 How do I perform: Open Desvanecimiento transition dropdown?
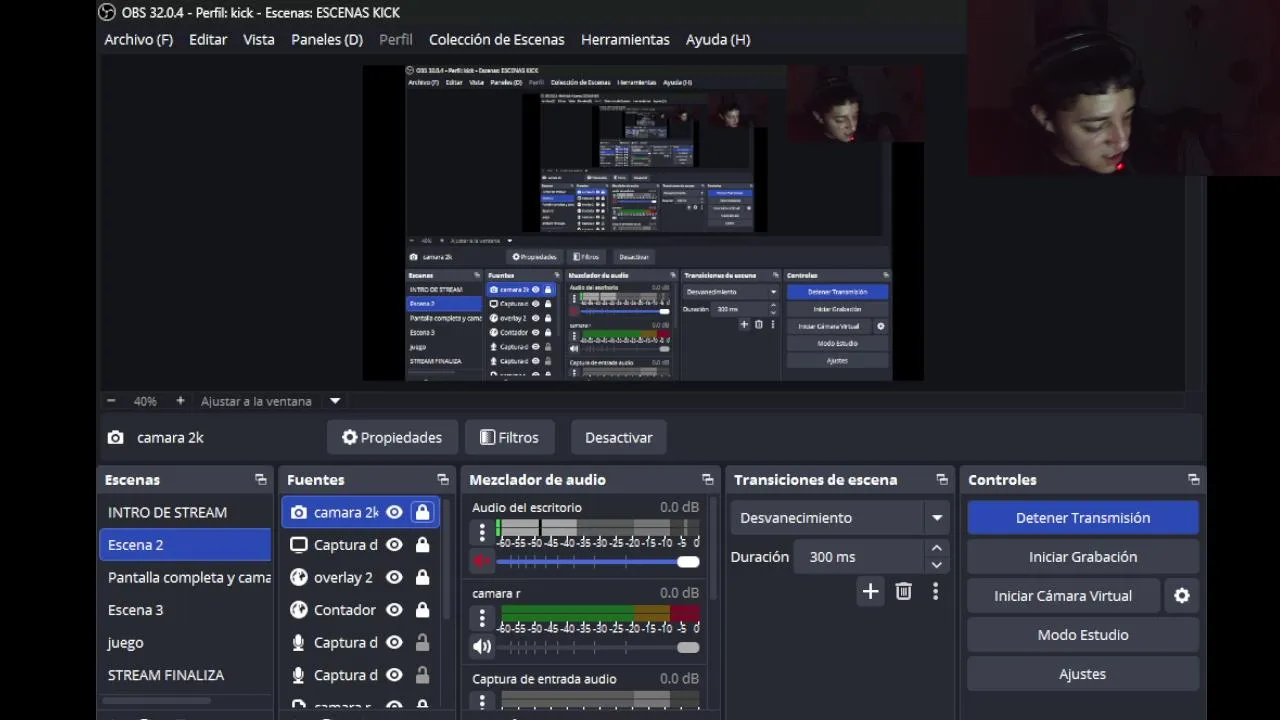[x=840, y=518]
